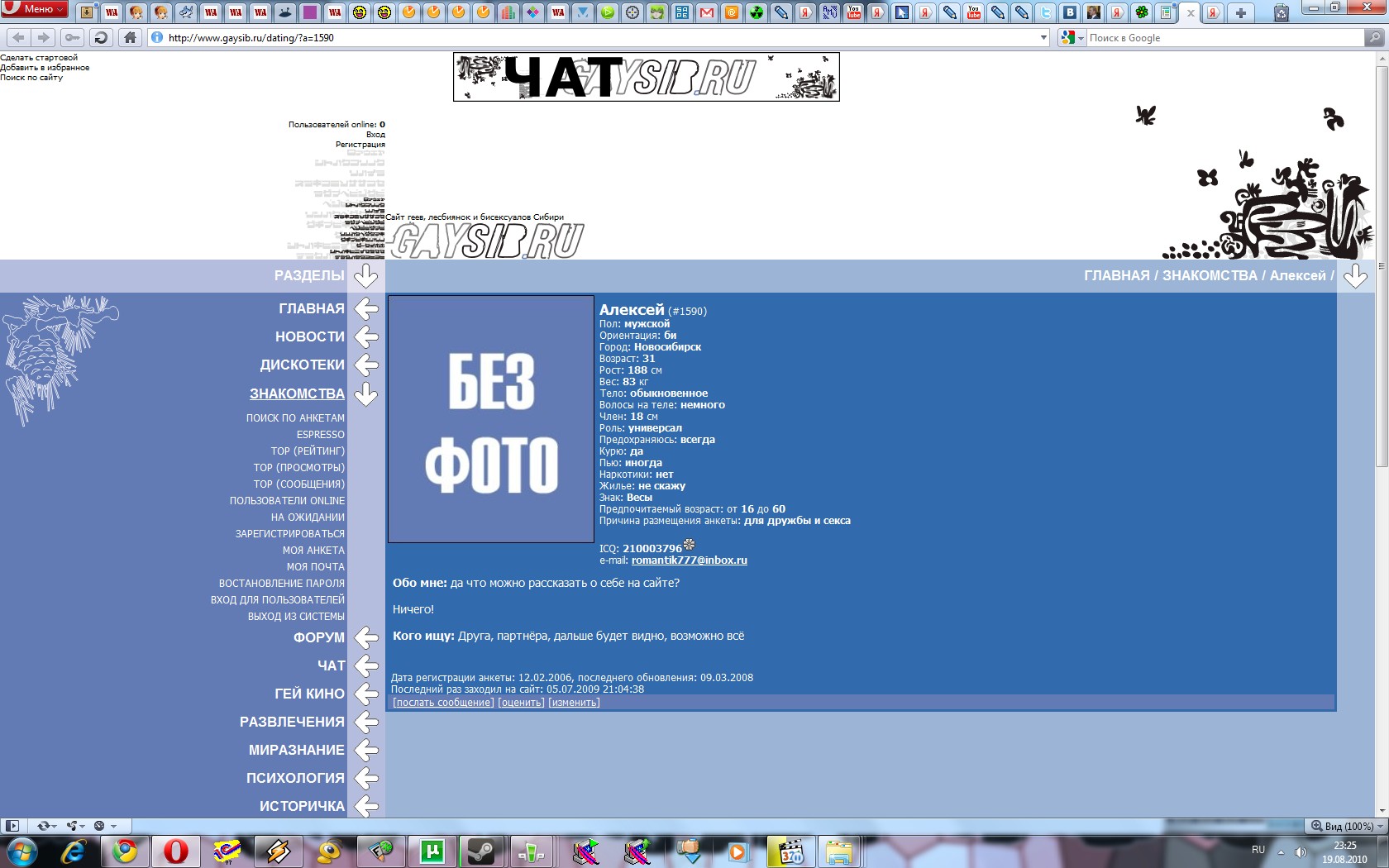This screenshot has height=868, width=1389.
Task: Click the БЕЗ ФОТО profile placeholder image
Action: 491,419
